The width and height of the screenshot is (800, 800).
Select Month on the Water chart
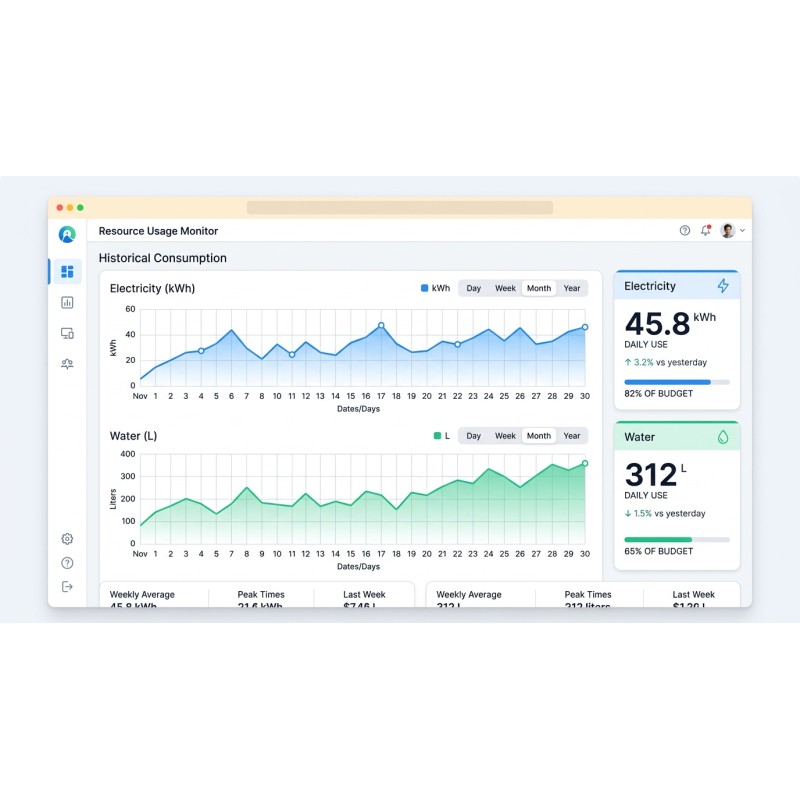[x=539, y=436]
